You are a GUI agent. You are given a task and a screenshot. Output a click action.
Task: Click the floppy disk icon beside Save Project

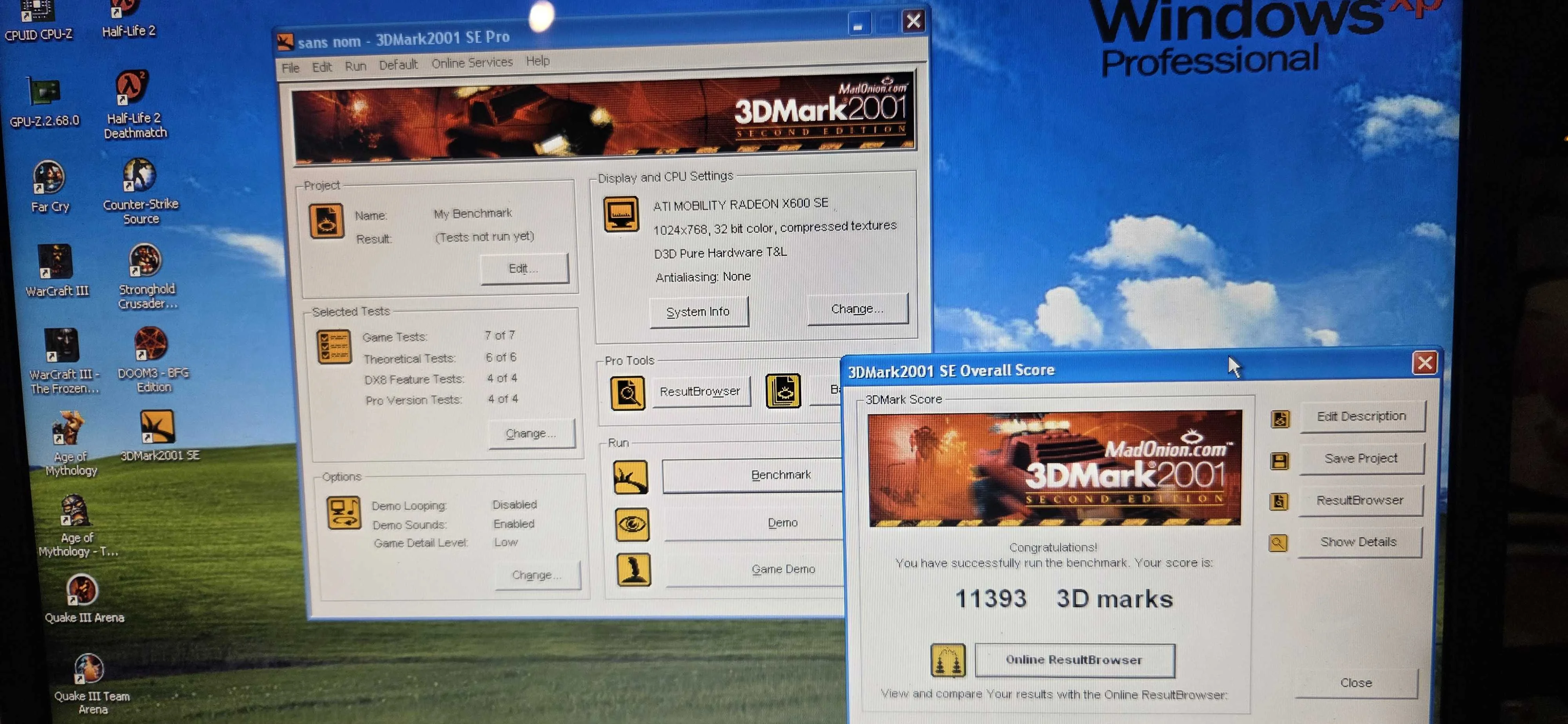pyautogui.click(x=1279, y=461)
